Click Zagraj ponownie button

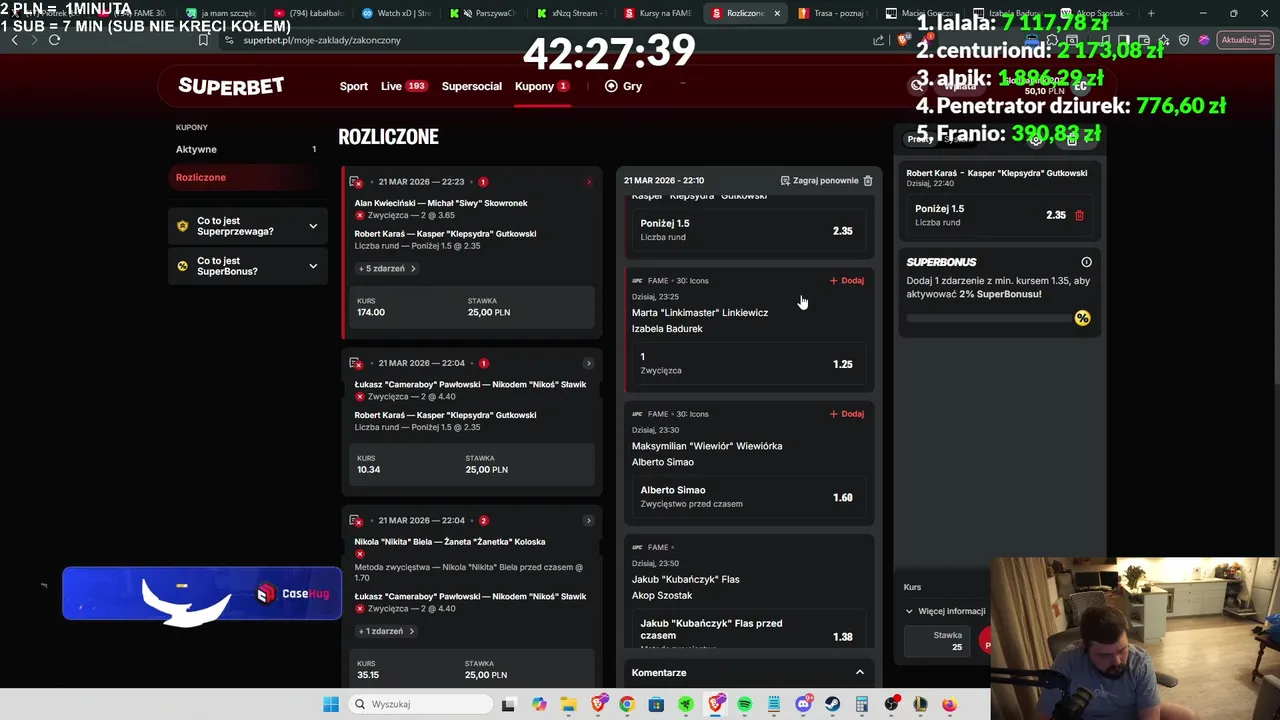[819, 180]
